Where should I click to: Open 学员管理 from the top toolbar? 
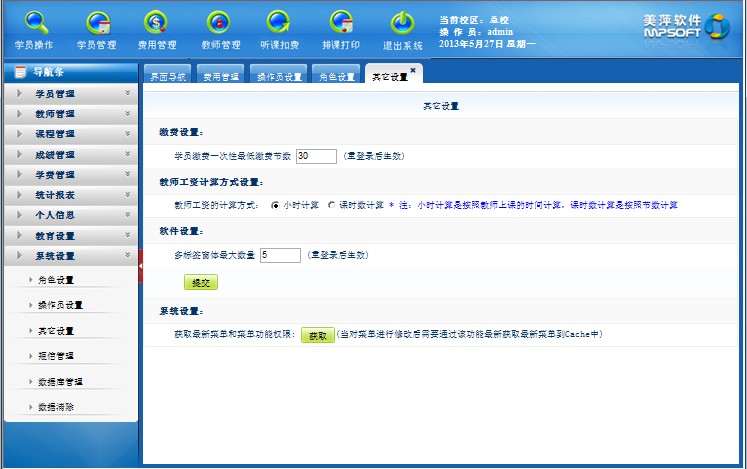click(97, 22)
